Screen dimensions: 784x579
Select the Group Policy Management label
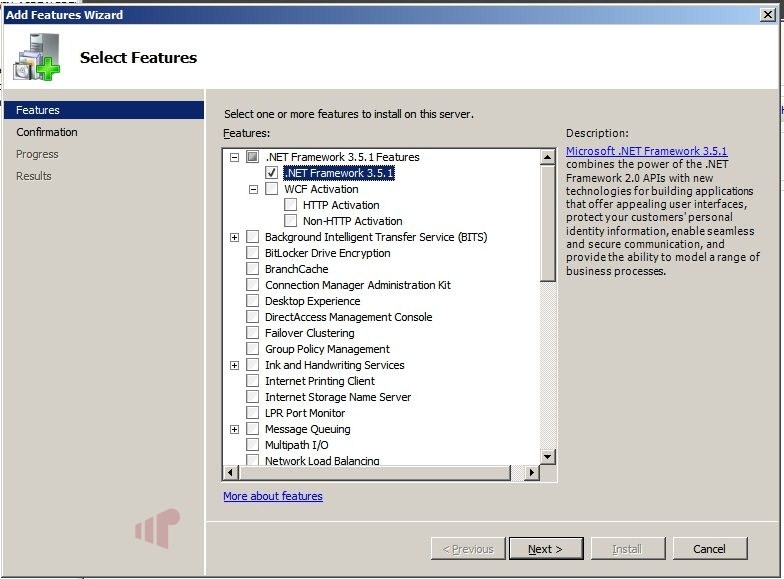tap(328, 349)
